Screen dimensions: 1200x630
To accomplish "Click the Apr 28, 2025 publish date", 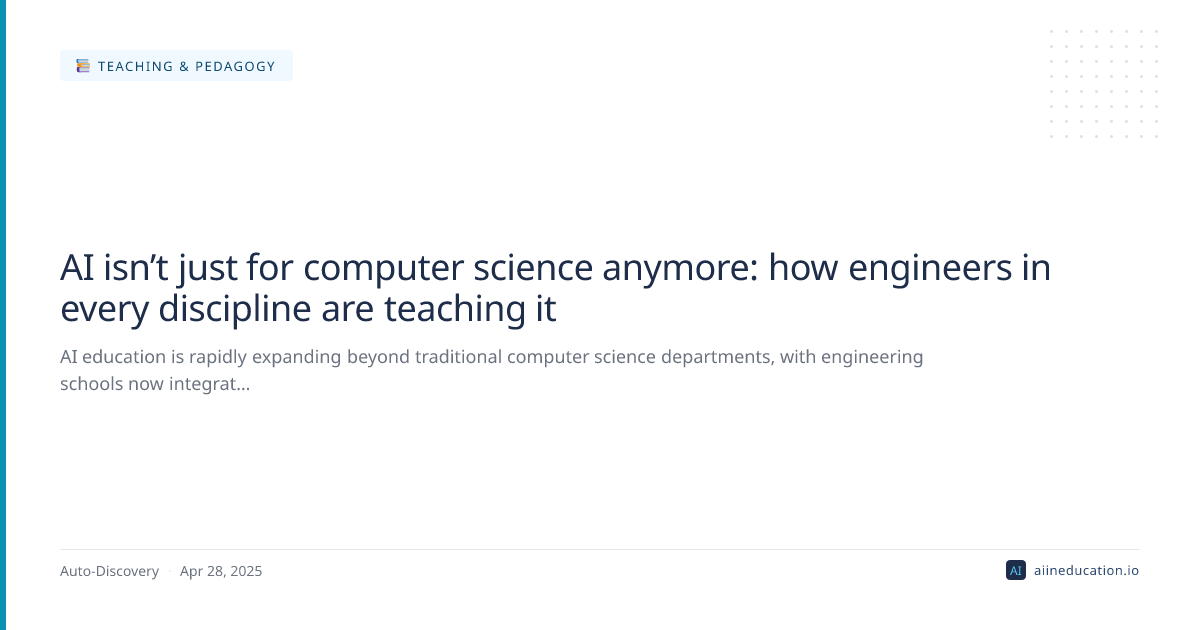I will coord(221,571).
